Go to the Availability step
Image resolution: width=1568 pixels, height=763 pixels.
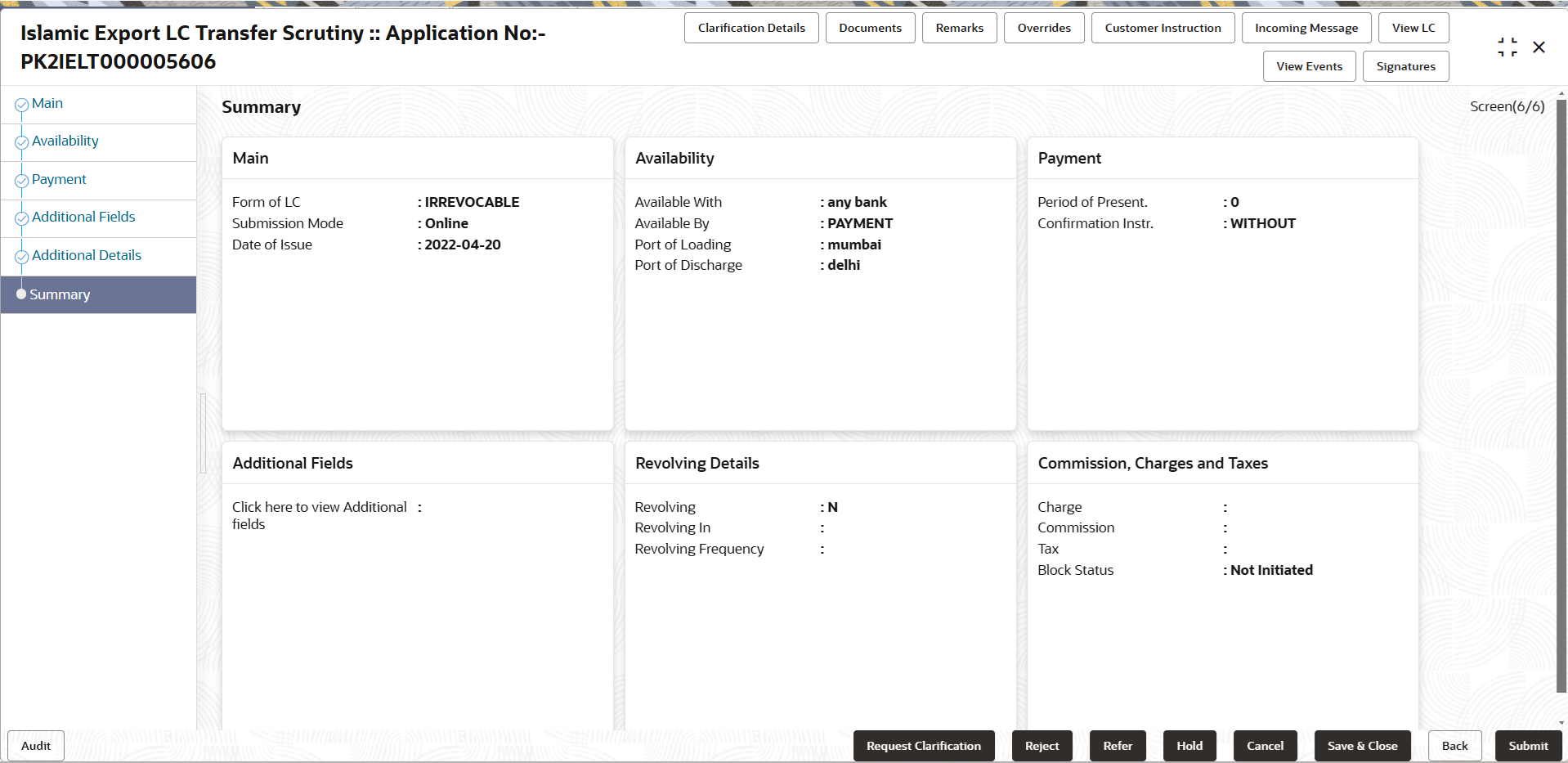(x=65, y=141)
